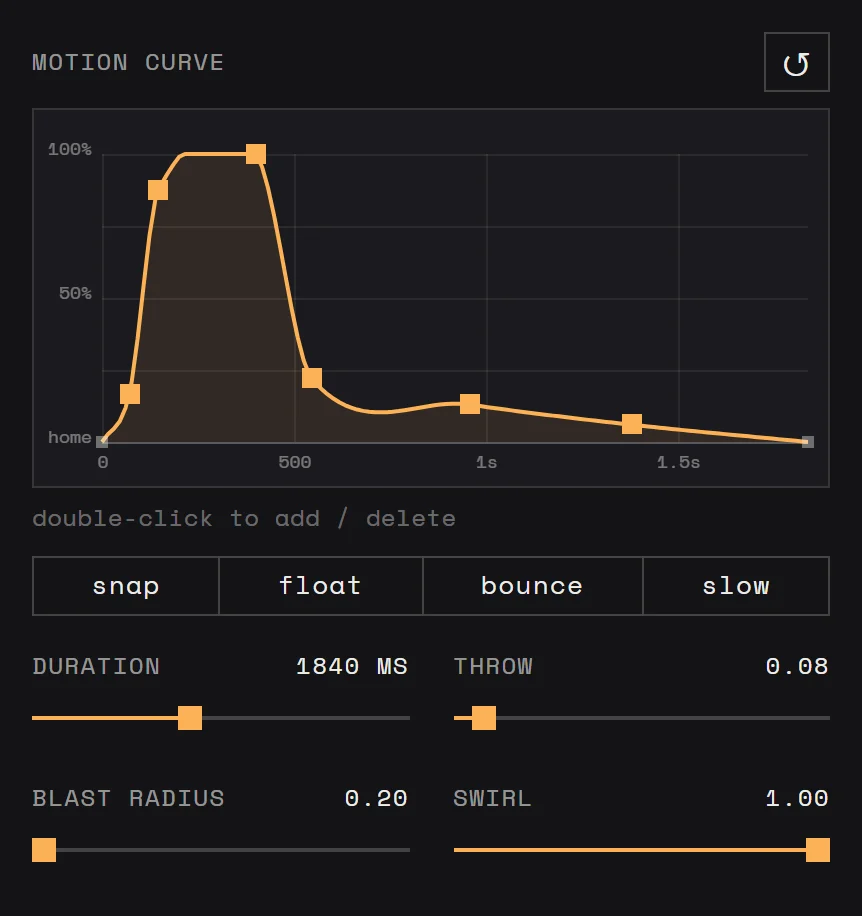
Task: Click the MOTION CURVE heading
Action: coord(128,63)
